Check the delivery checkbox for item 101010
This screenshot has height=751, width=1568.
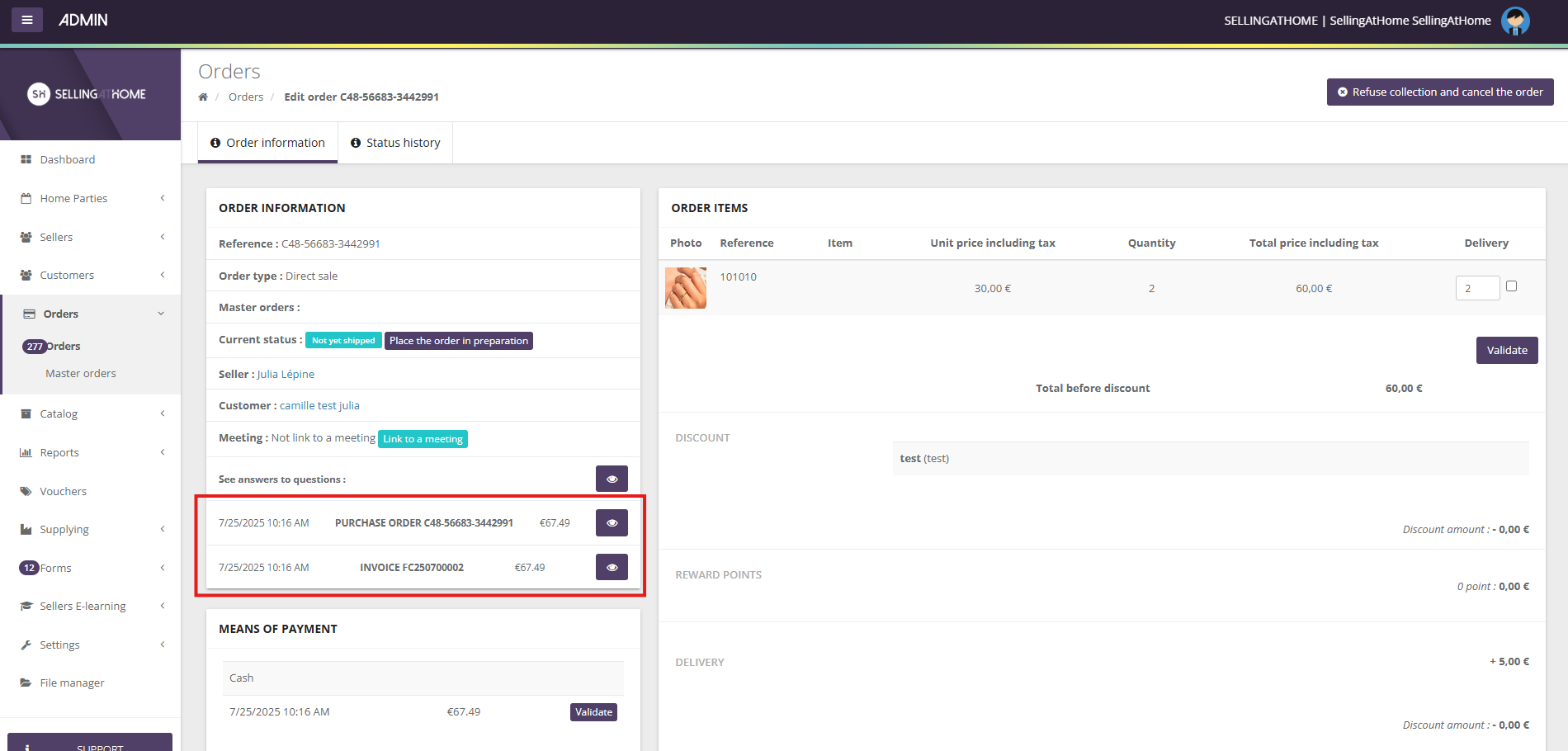pos(1511,286)
